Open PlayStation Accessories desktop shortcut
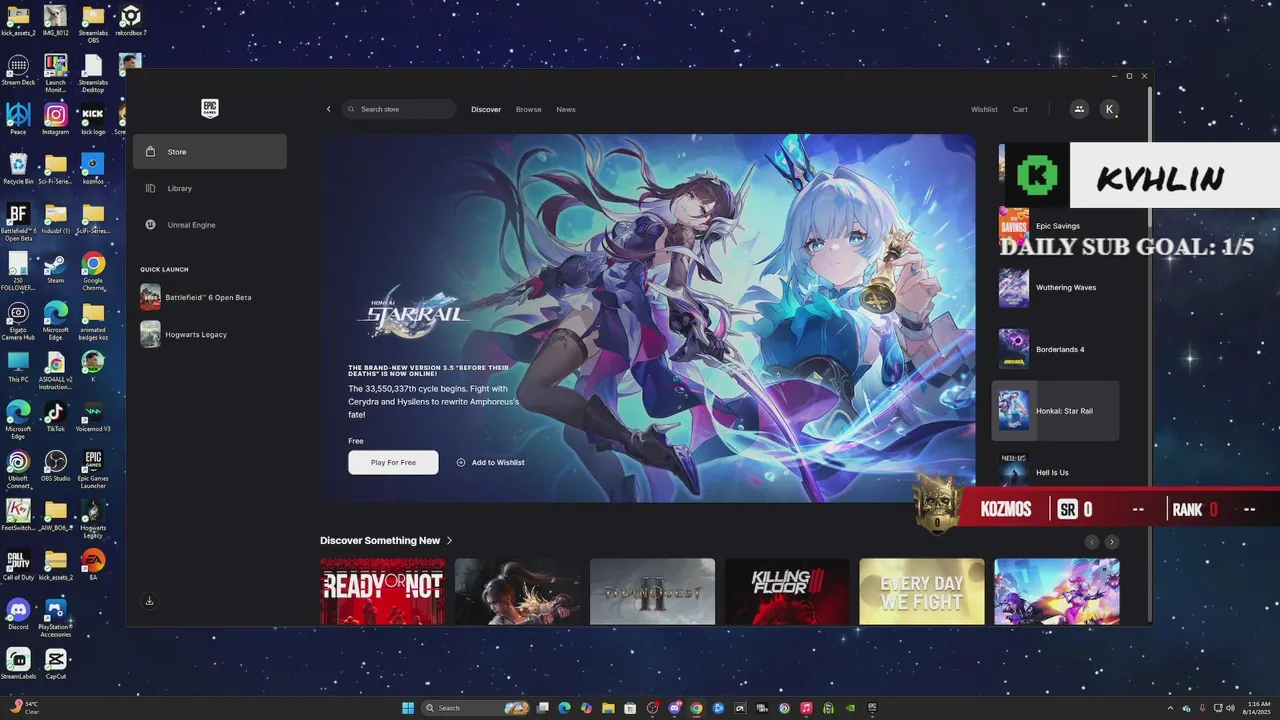 (55, 618)
